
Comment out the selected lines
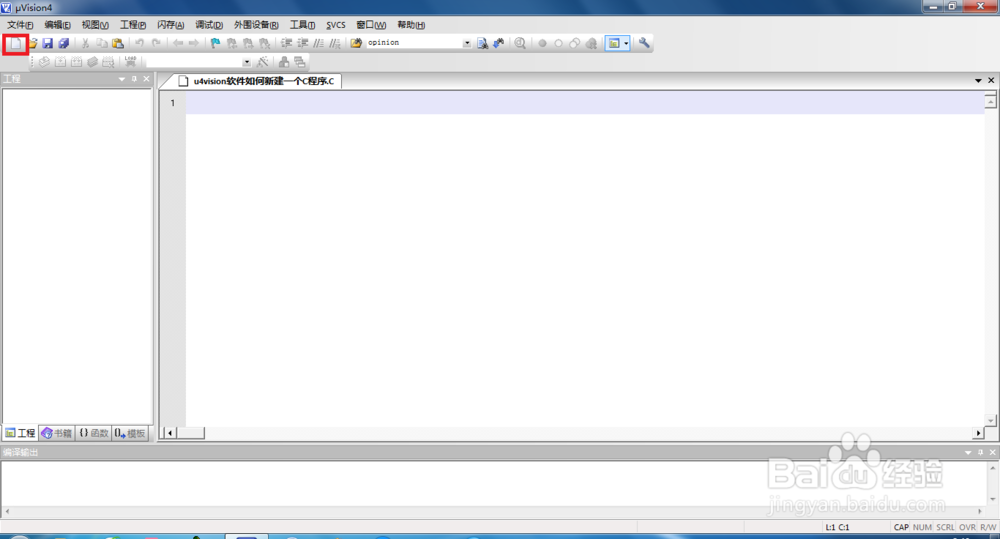(318, 43)
